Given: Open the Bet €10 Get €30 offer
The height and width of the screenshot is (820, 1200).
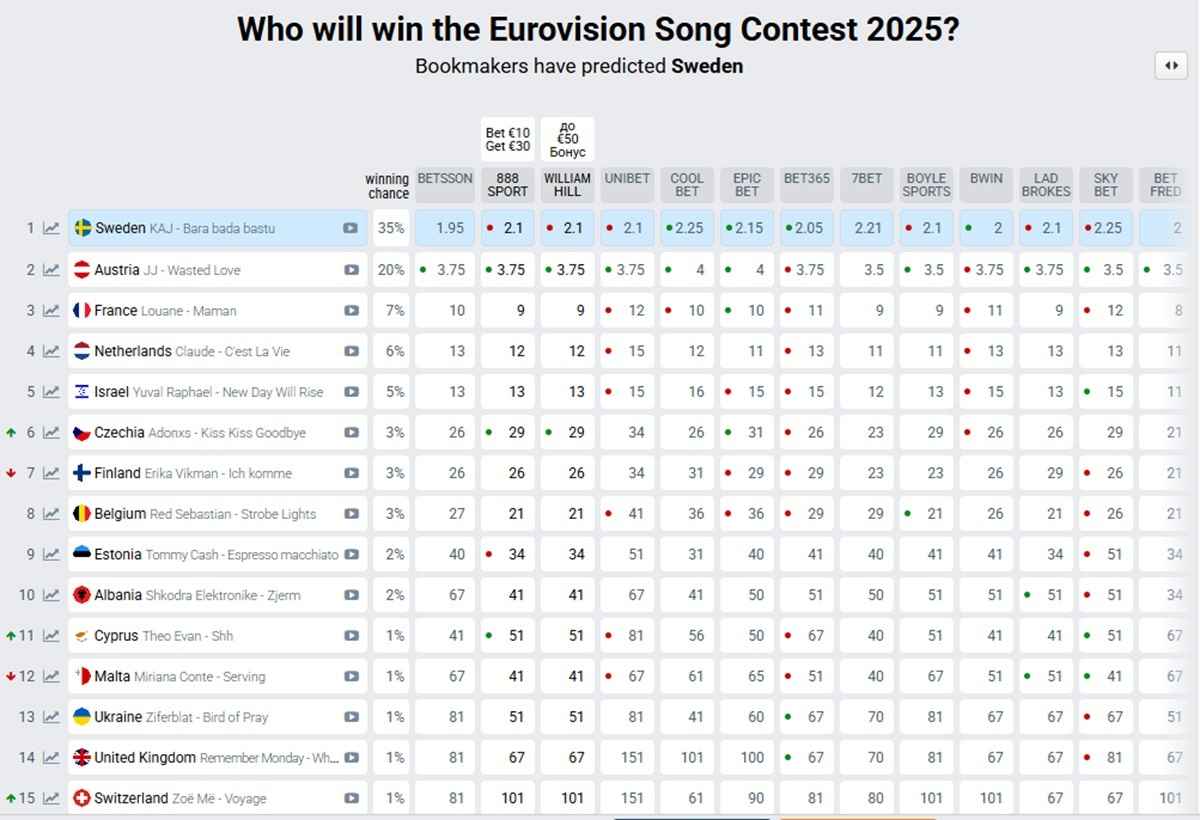Looking at the screenshot, I should click(508, 139).
